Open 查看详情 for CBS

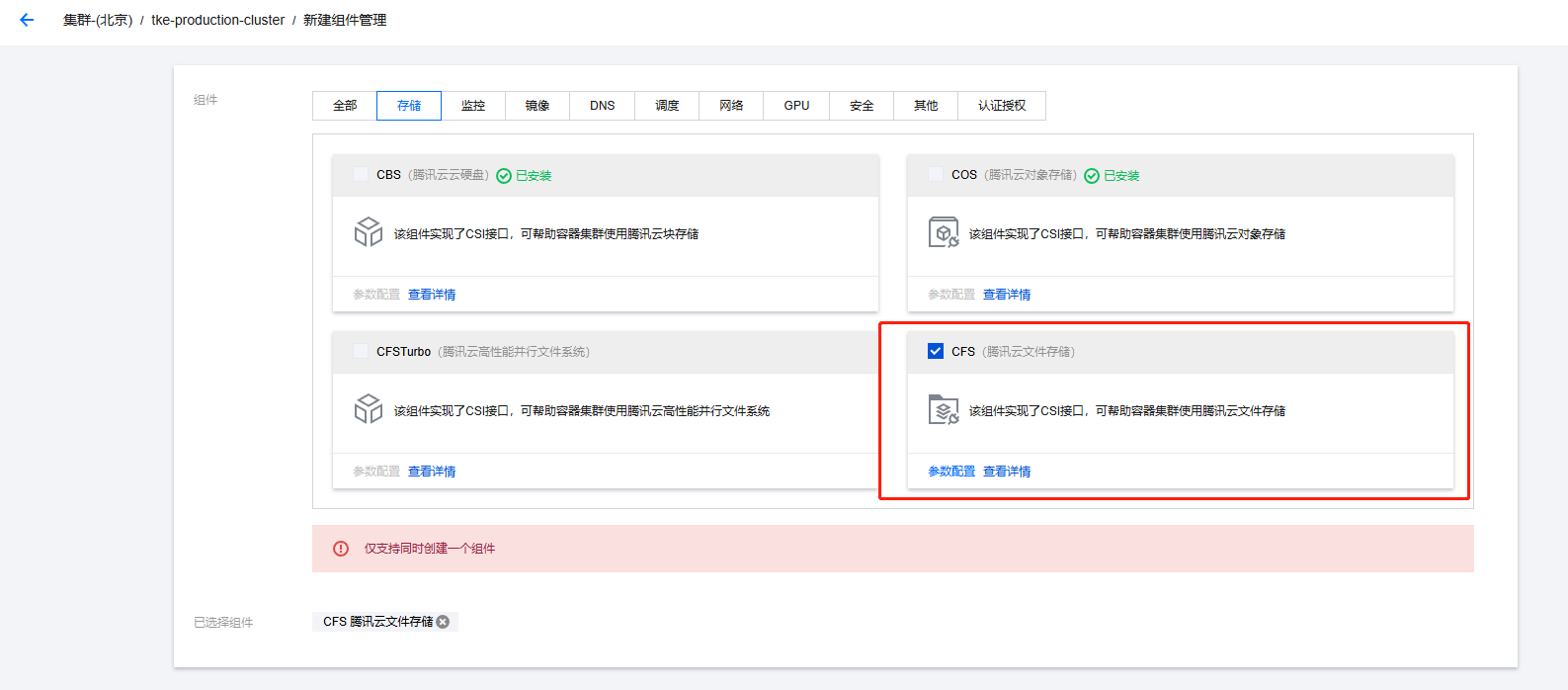(x=432, y=295)
